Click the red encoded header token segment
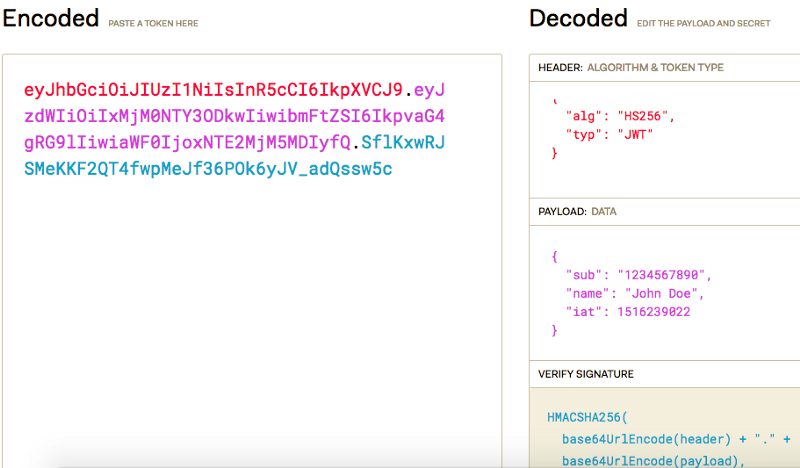The height and width of the screenshot is (468, 800). 213,90
